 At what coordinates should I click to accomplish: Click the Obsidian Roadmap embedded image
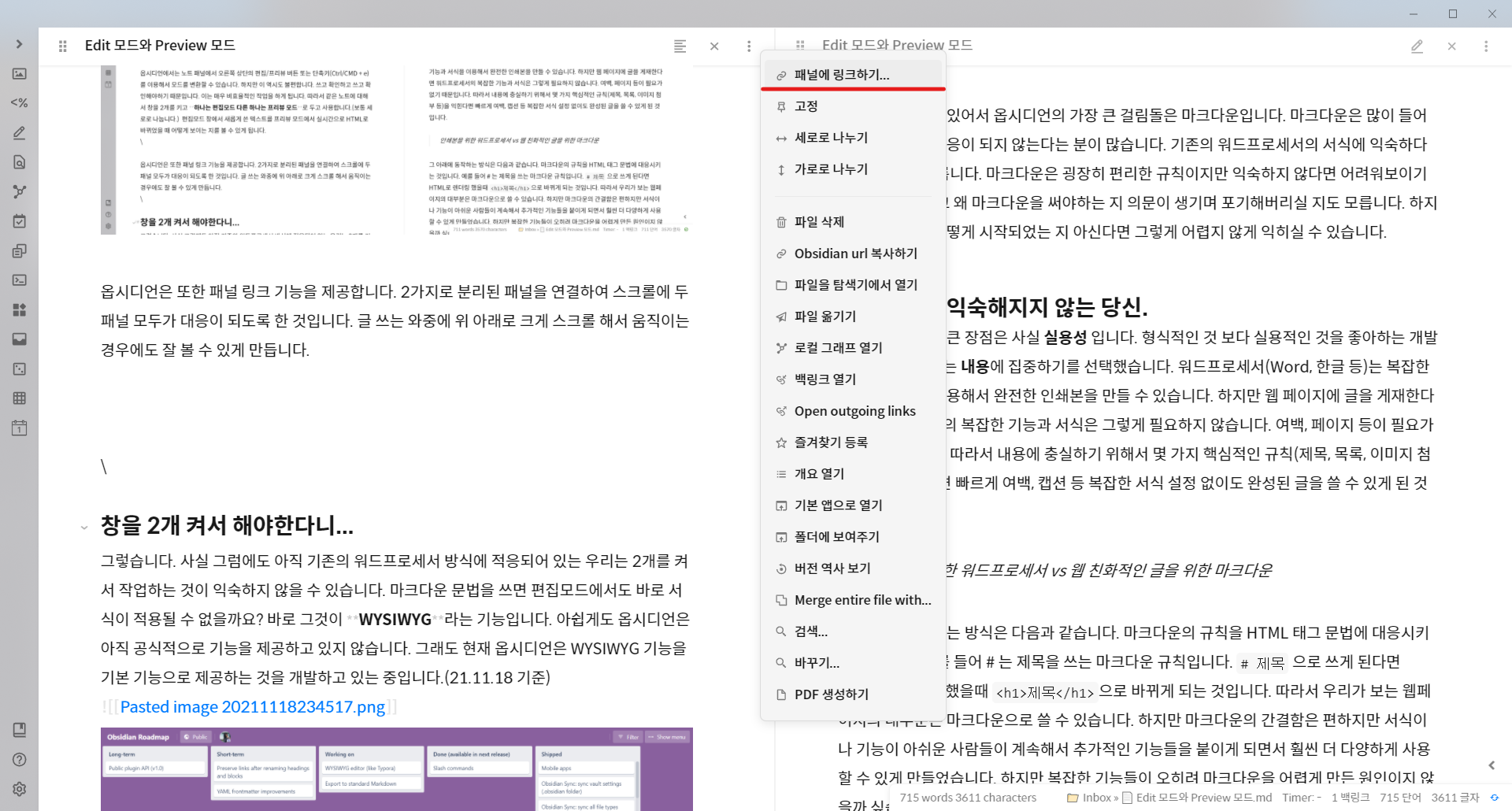397,769
